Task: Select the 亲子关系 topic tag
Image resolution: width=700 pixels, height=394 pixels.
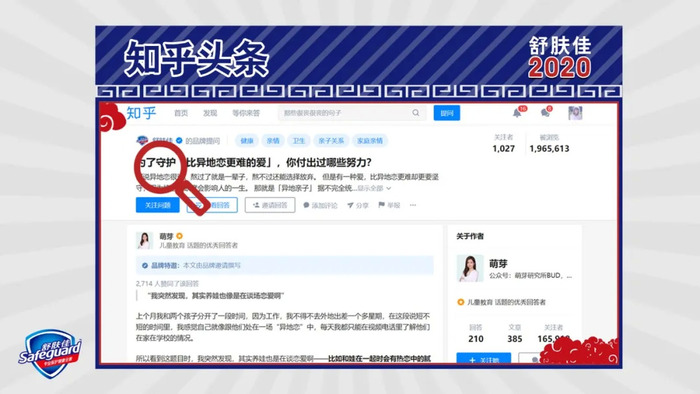Action: (331, 141)
